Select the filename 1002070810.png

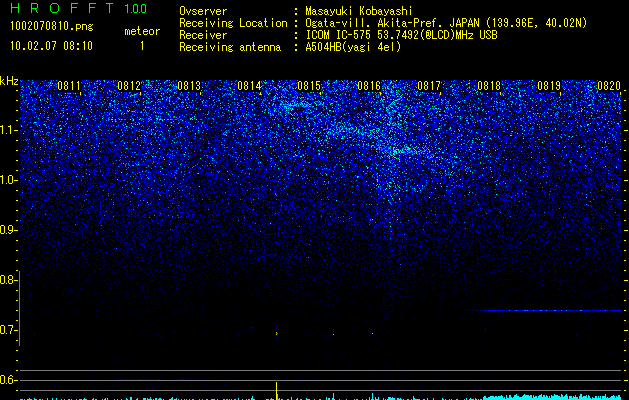(52, 26)
